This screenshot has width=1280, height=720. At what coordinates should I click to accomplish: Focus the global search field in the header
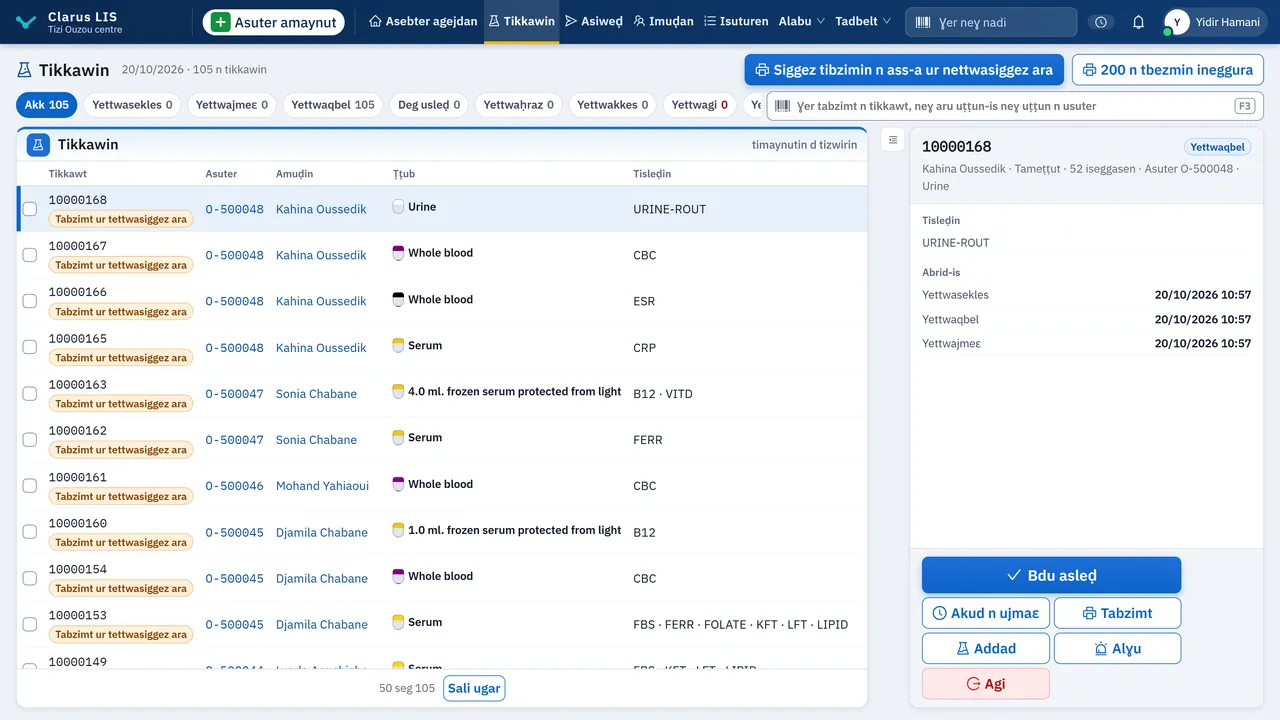[991, 22]
